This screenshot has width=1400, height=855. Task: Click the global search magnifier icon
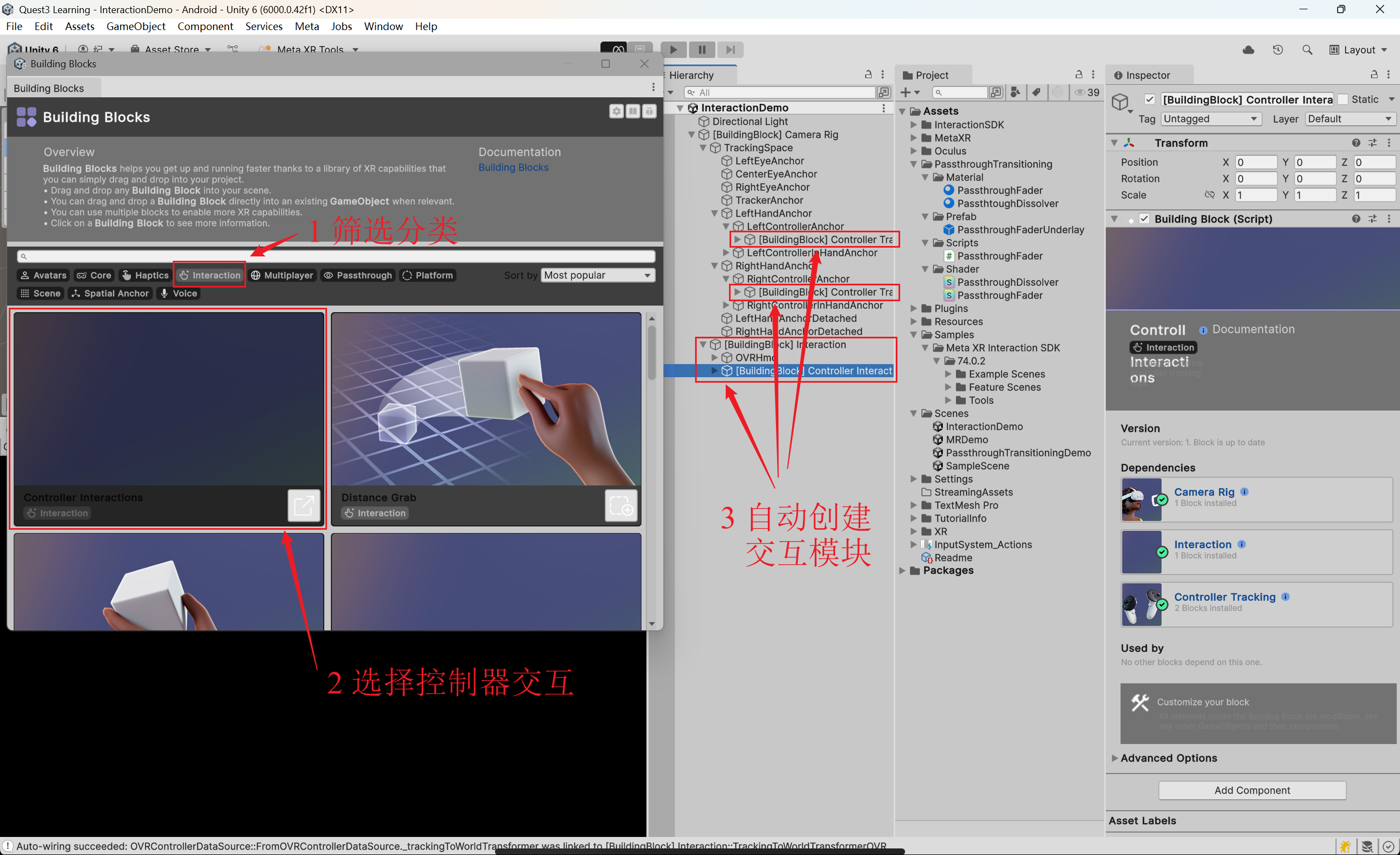coord(1308,50)
